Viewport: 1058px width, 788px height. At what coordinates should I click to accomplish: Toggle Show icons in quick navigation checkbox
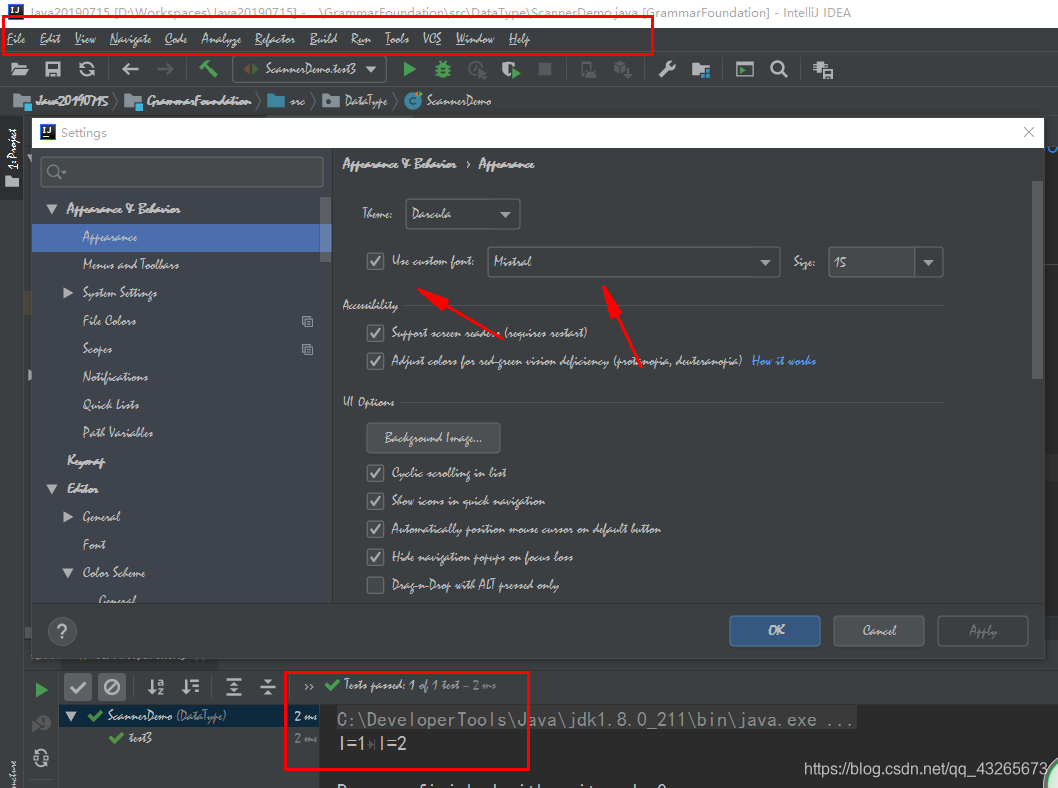pos(375,501)
